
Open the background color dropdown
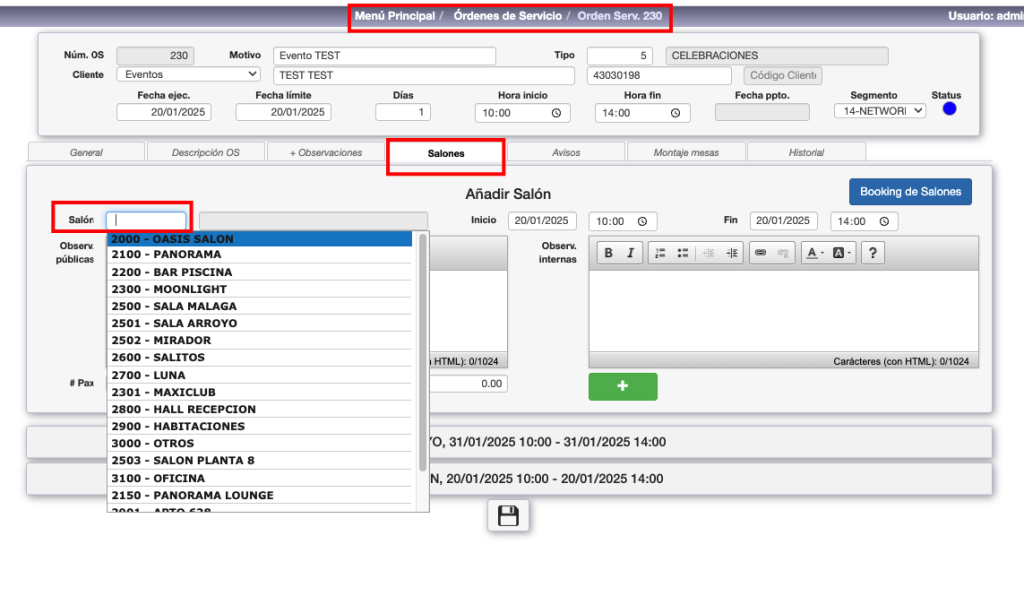843,254
